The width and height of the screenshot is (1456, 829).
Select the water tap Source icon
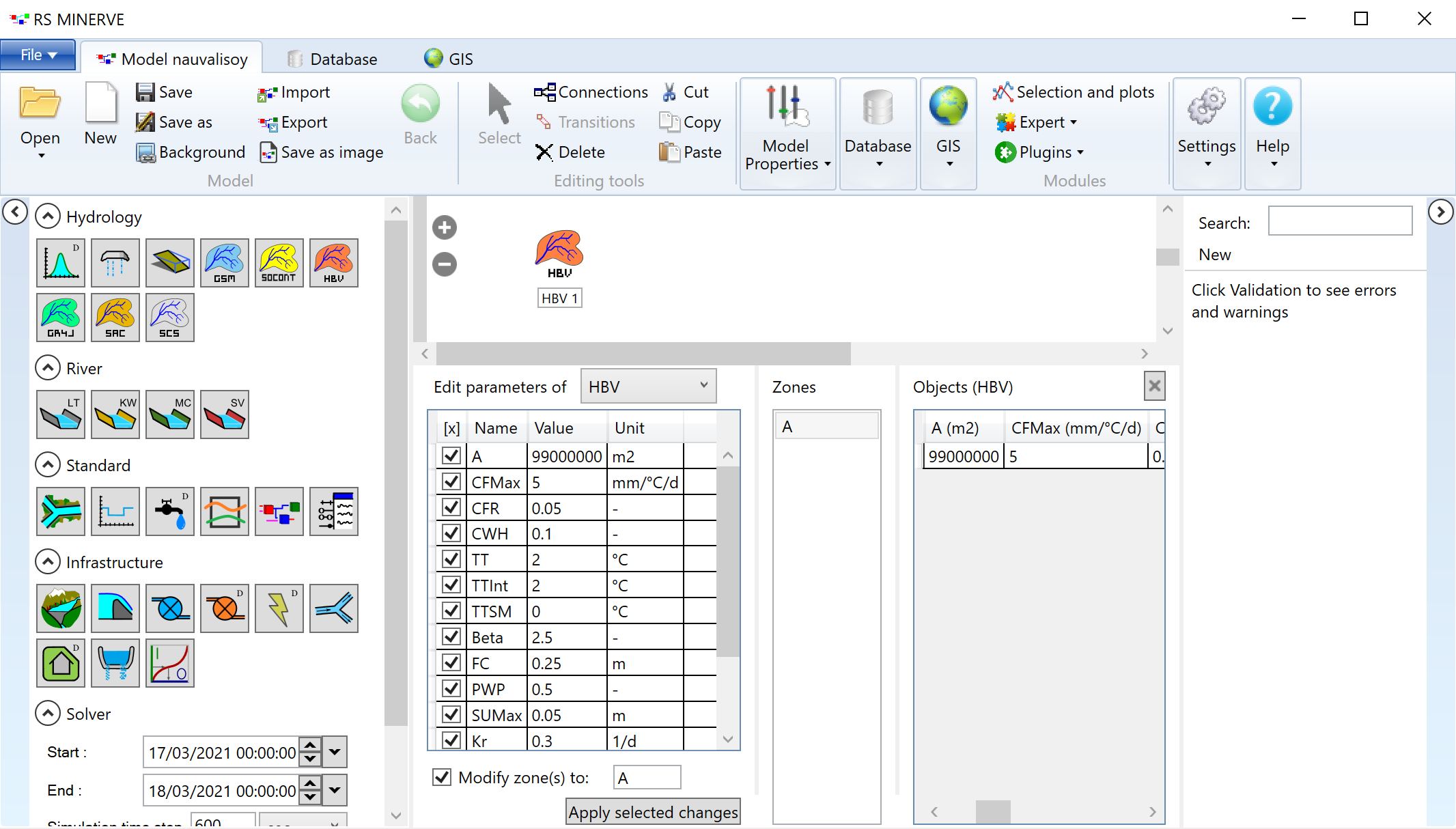tap(170, 511)
